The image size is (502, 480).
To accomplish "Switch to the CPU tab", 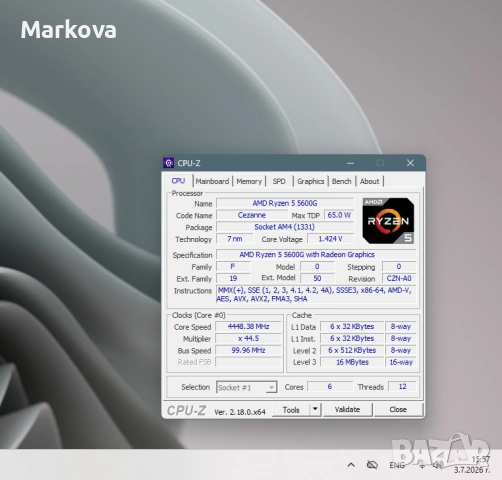I will click(x=178, y=181).
